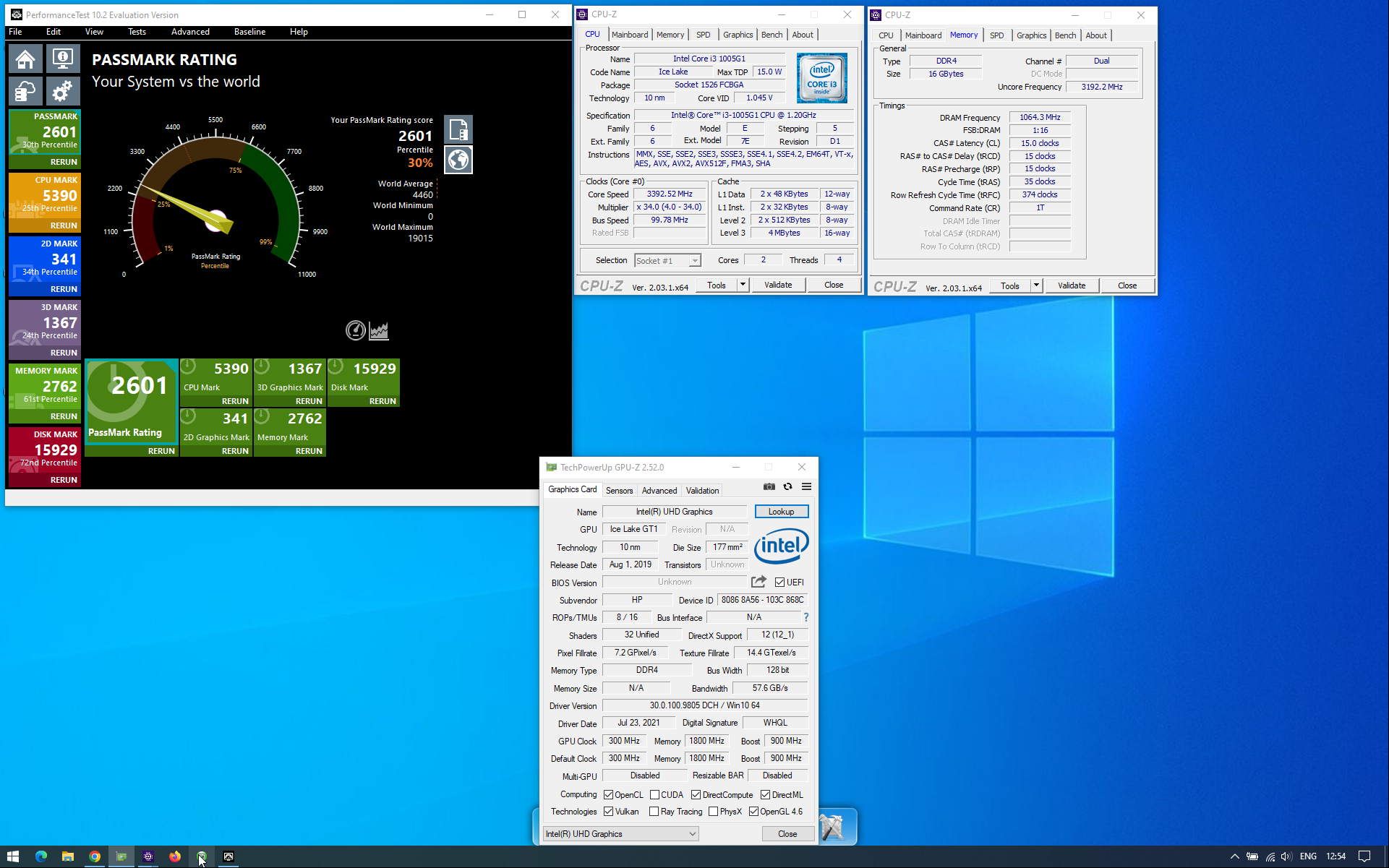Click the Intel Core i3 logo in CPU-Z
This screenshot has height=868, width=1389.
coord(821,78)
